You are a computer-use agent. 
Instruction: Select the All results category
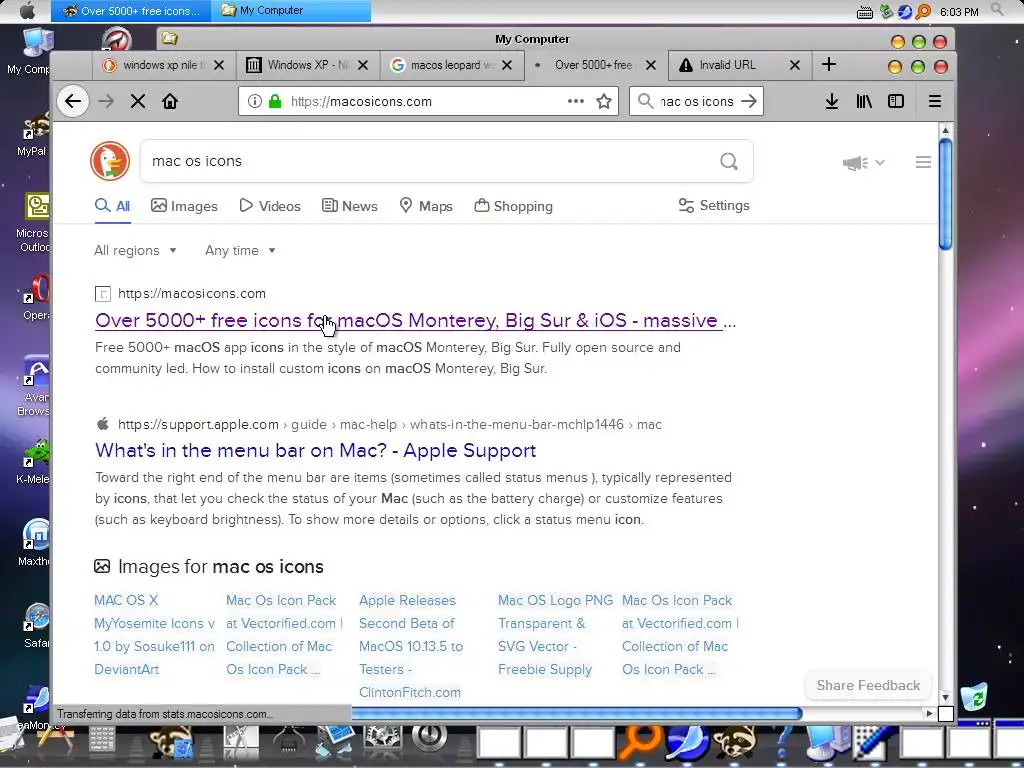(112, 206)
